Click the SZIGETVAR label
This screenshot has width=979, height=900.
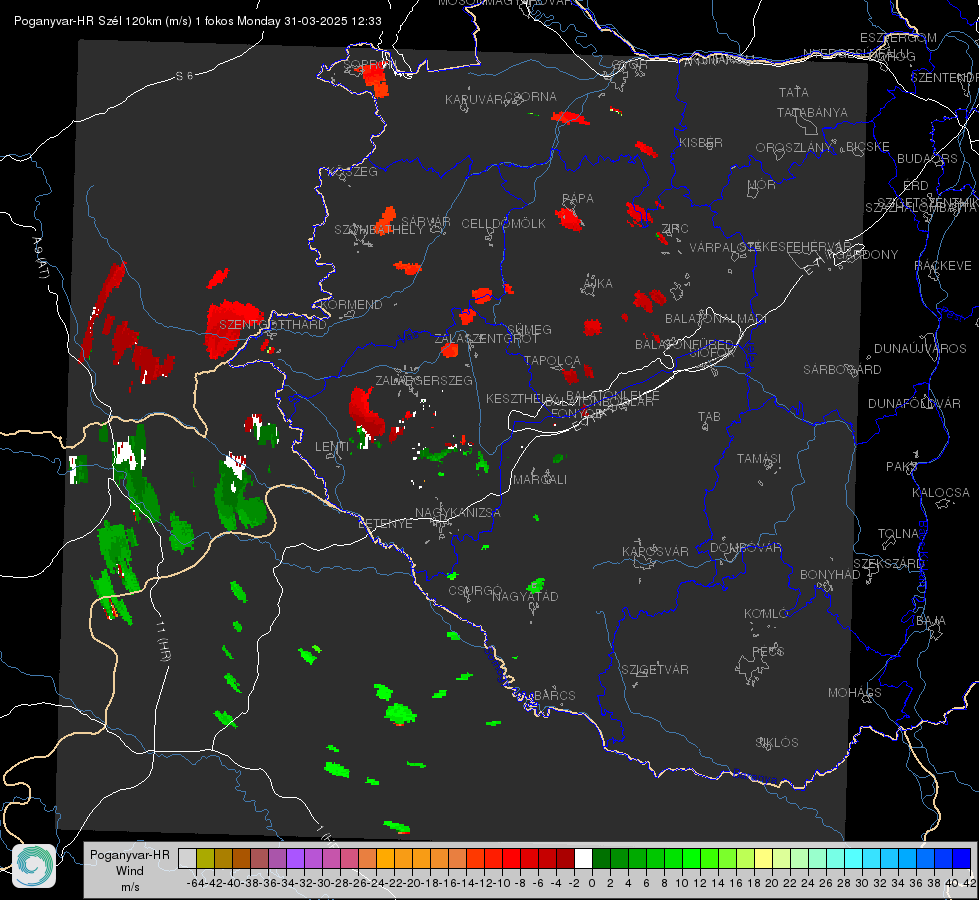coord(654,669)
